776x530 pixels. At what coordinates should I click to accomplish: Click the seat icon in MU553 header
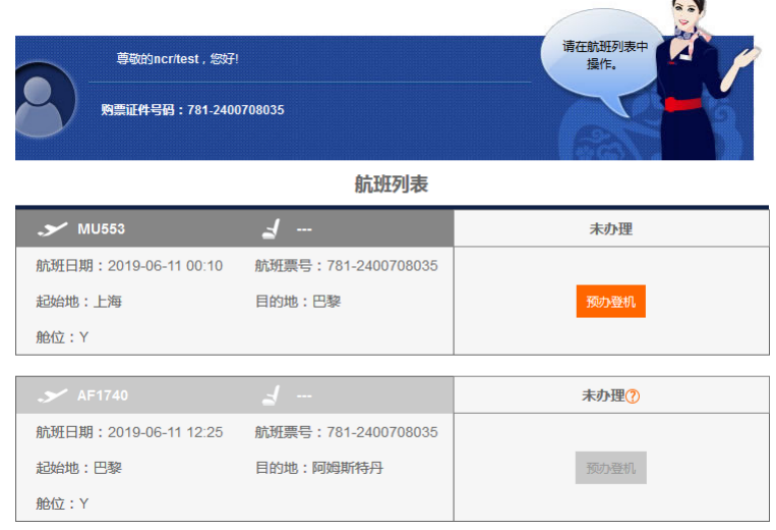pyautogui.click(x=270, y=229)
